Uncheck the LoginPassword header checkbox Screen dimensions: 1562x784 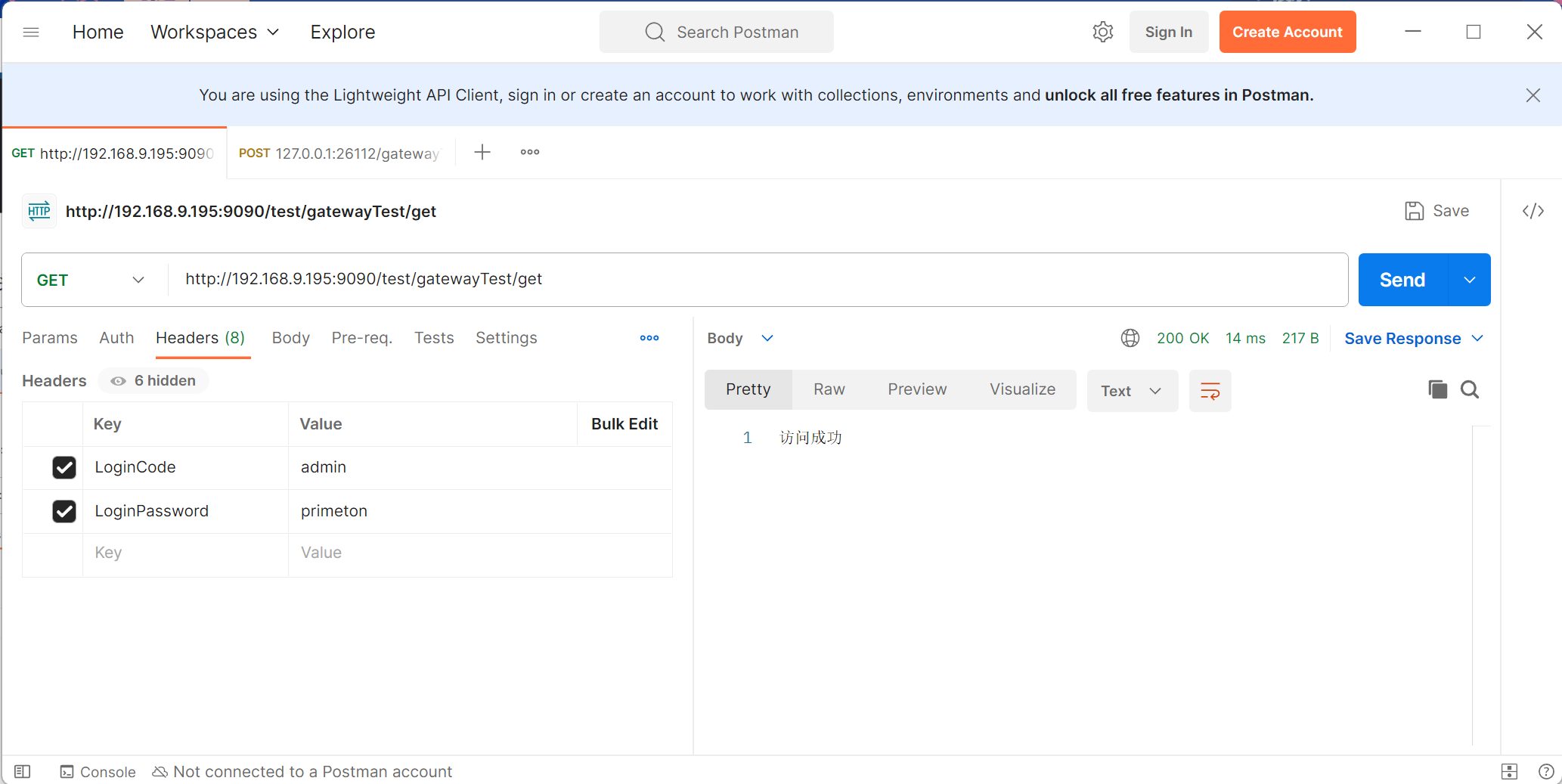coord(64,511)
